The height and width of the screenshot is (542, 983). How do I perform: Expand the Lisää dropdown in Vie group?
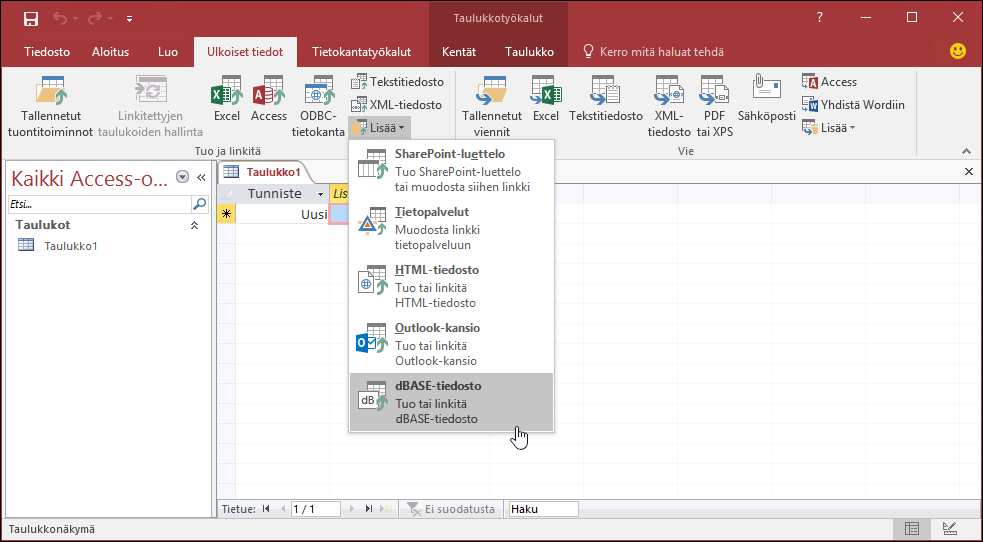pos(829,128)
